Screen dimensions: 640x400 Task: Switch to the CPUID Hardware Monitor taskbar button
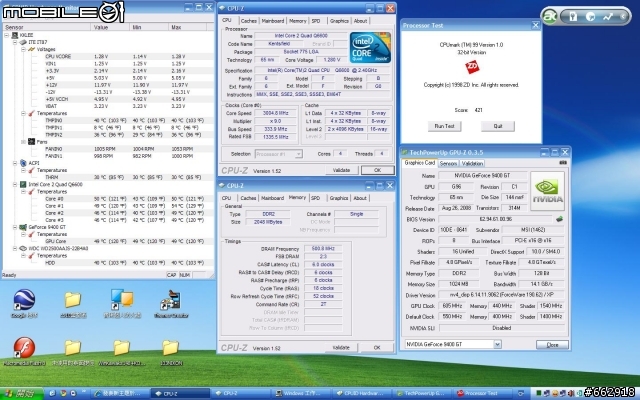[363, 393]
